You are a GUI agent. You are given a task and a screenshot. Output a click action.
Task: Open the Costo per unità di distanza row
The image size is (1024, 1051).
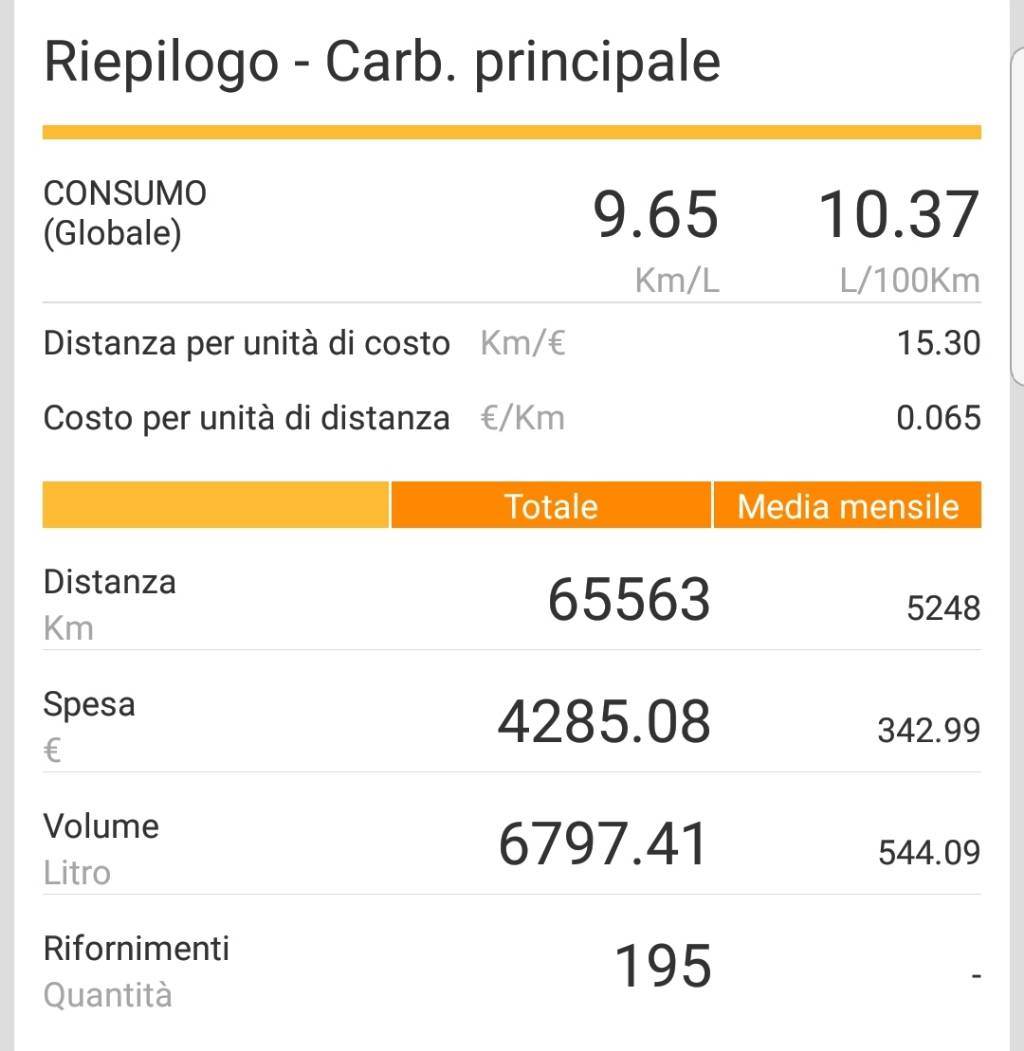click(x=246, y=417)
